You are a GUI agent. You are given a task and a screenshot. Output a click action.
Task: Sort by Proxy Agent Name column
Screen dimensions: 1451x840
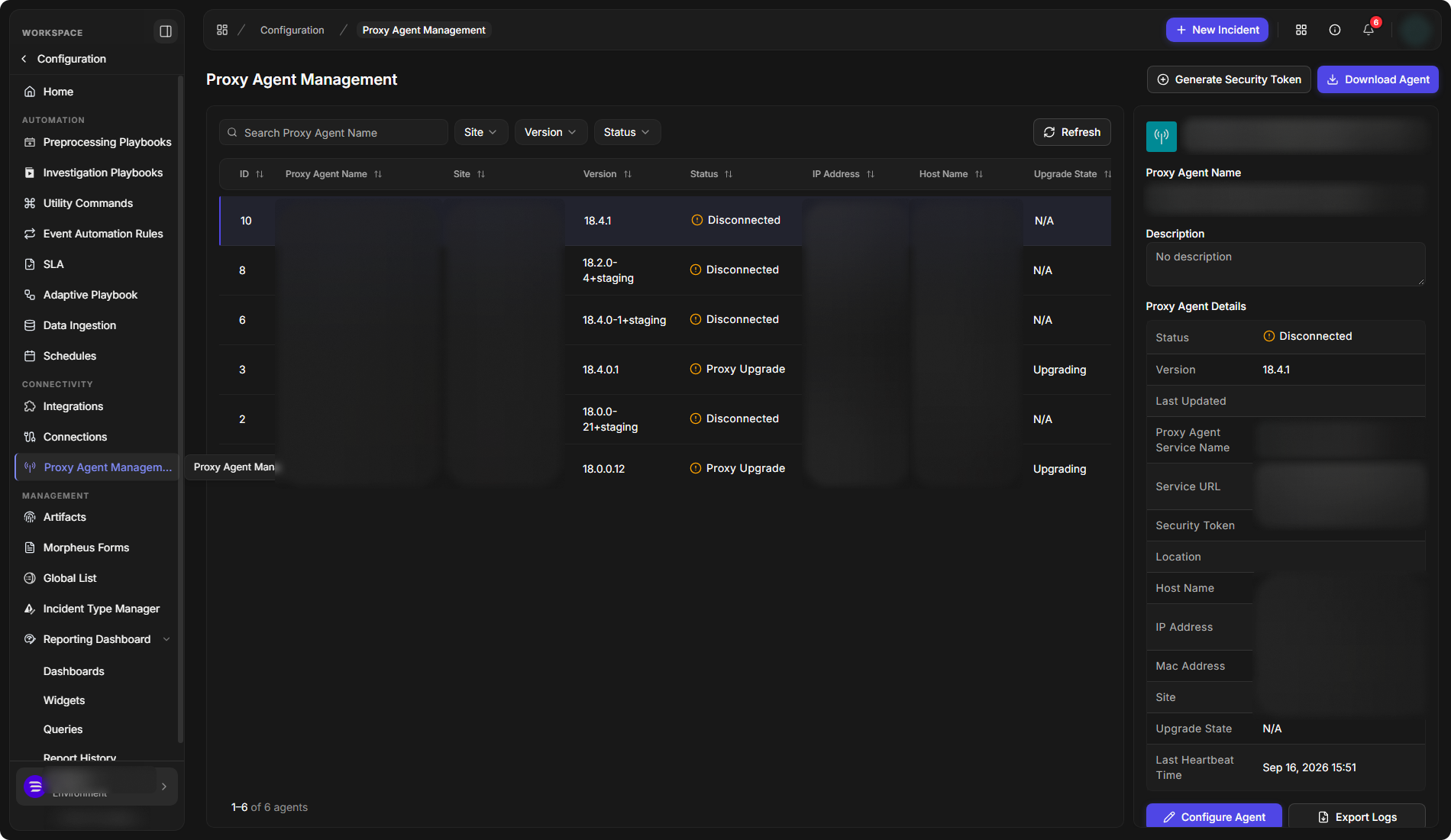tap(378, 174)
